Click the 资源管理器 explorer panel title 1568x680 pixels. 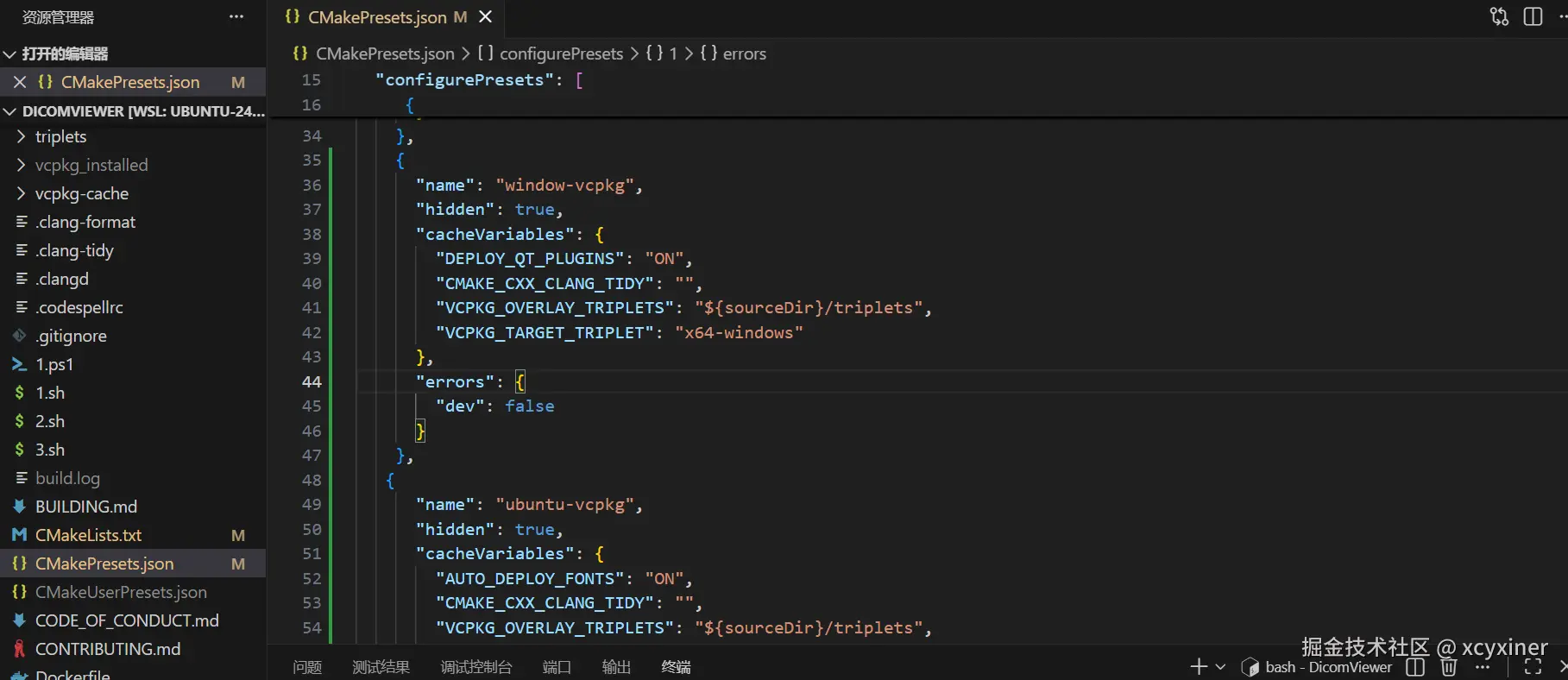pyautogui.click(x=58, y=16)
